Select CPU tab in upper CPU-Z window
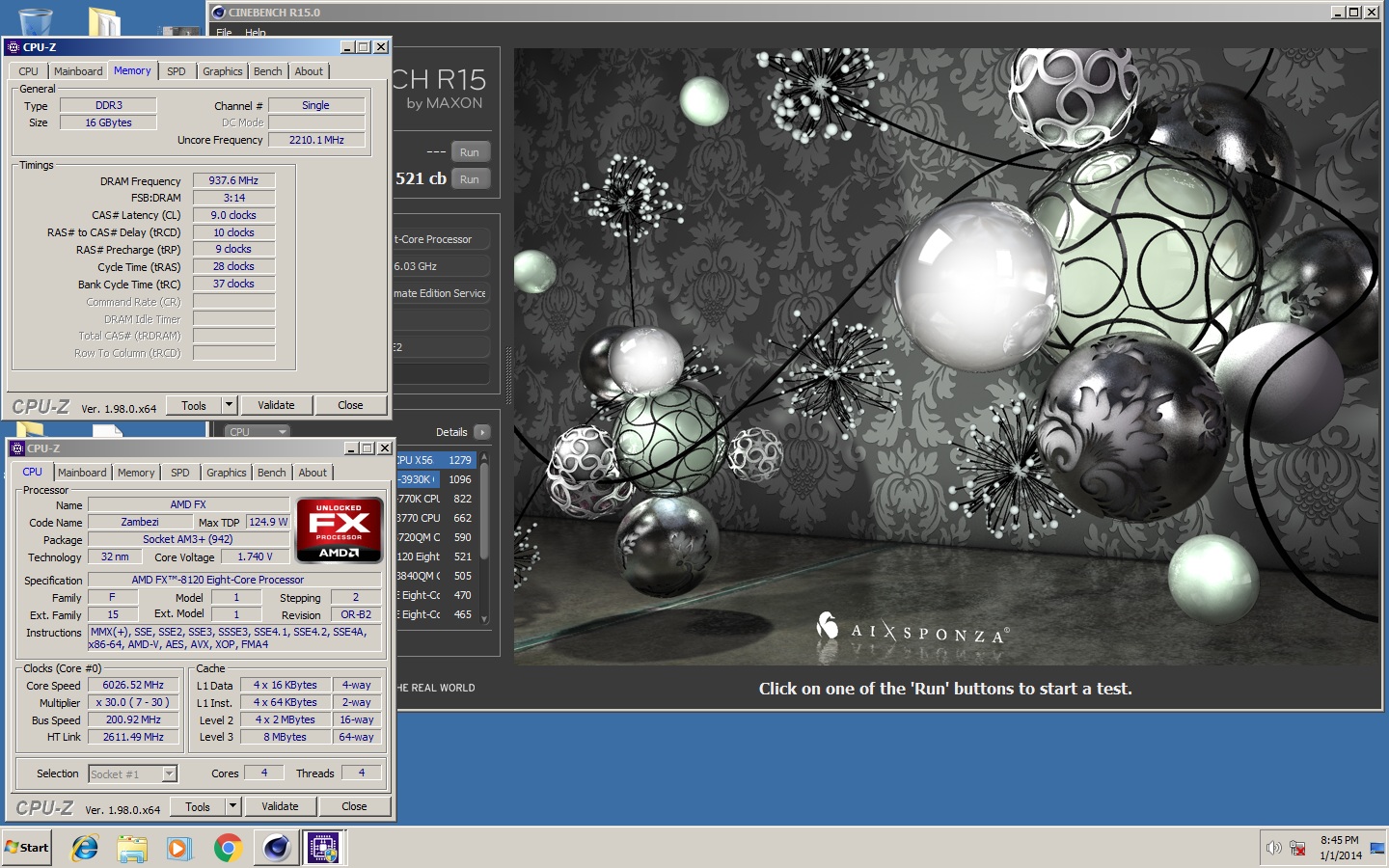Screen dimensions: 1389x868 pyautogui.click(x=29, y=71)
